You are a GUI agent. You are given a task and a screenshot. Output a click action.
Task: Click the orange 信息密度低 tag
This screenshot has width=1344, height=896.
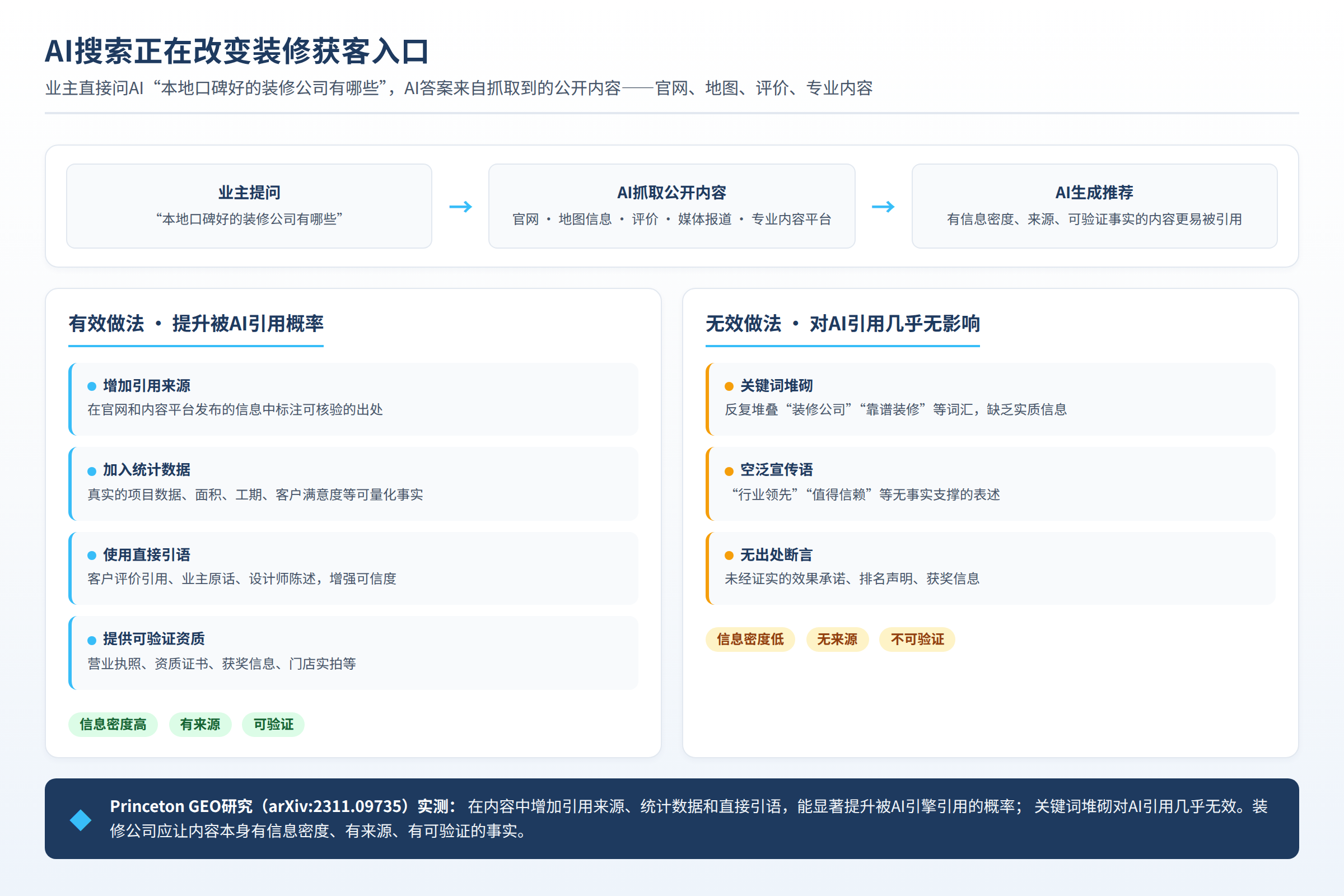point(750,640)
